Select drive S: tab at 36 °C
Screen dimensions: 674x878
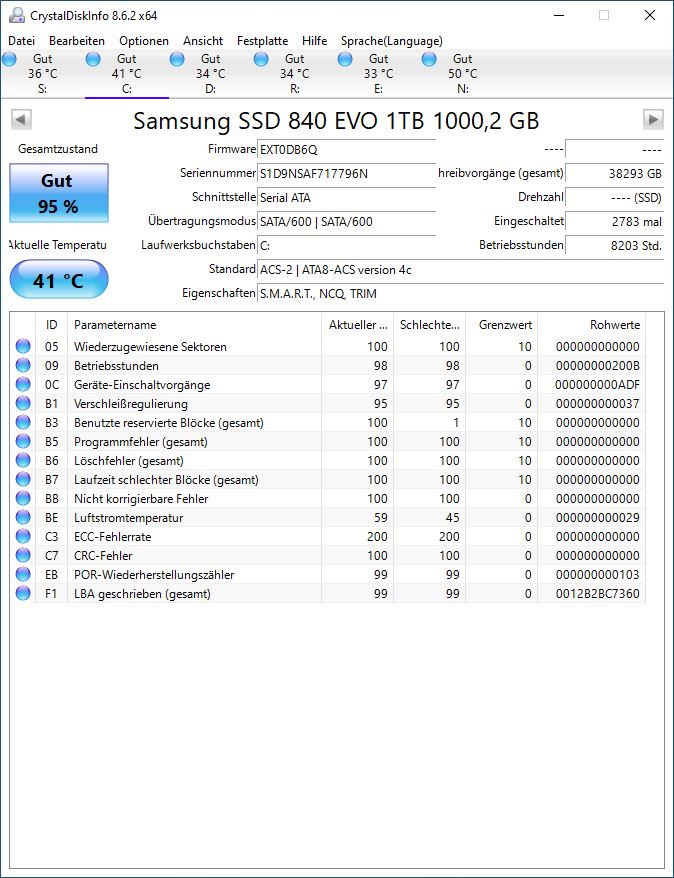(x=43, y=73)
